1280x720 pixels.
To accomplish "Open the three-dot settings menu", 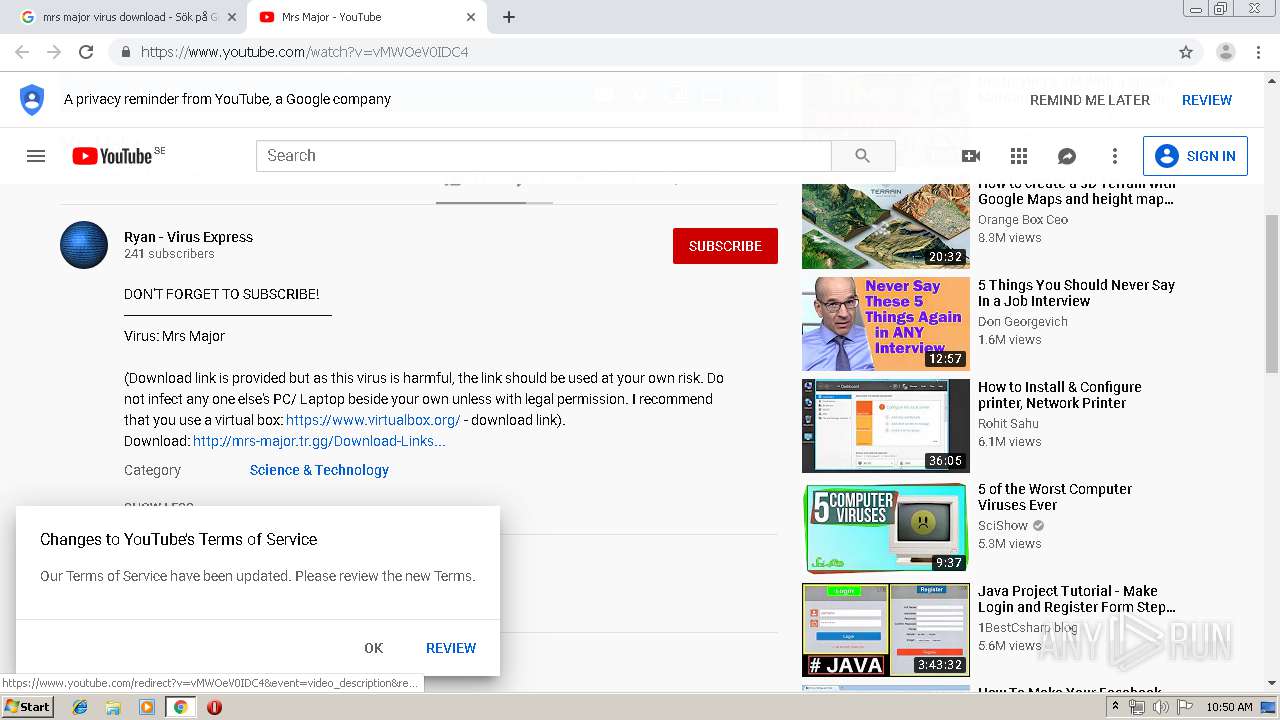I will [1115, 156].
